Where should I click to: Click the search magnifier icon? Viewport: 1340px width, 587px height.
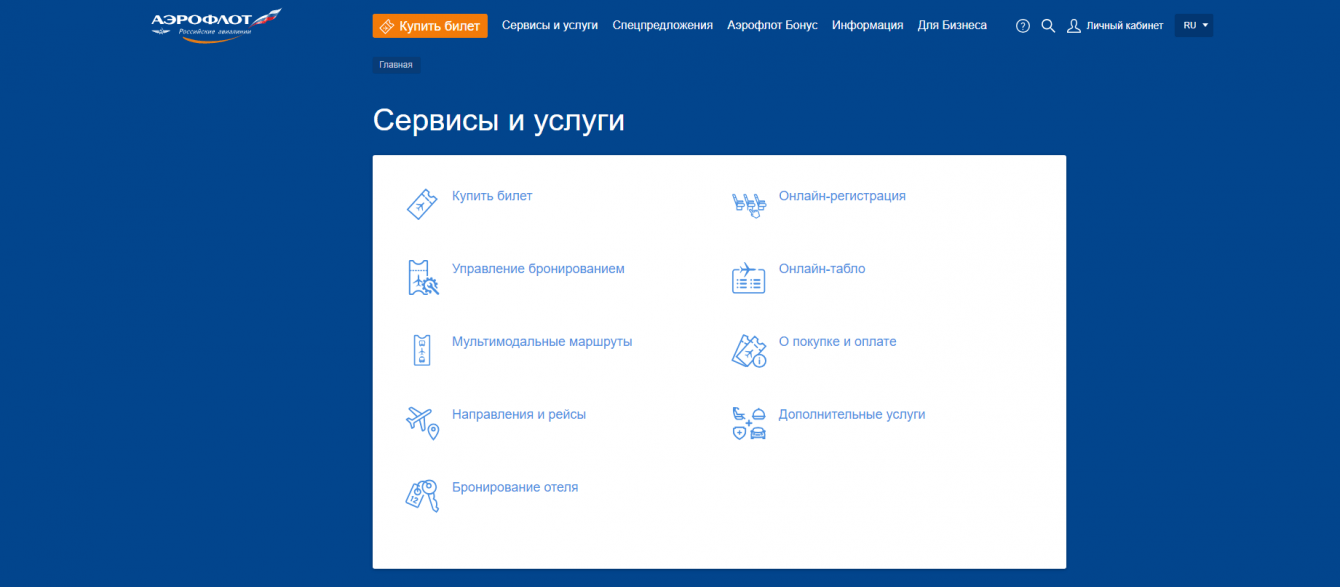(x=1048, y=26)
